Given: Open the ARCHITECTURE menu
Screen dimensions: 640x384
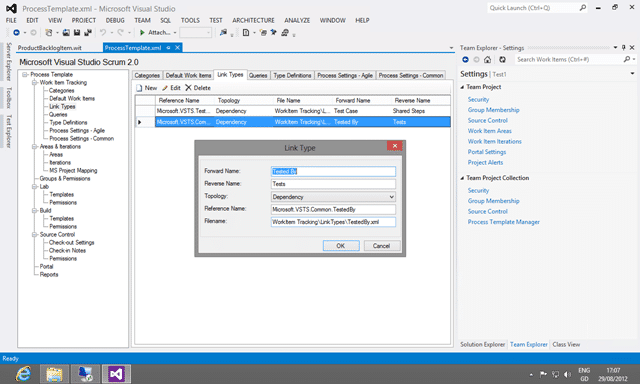Looking at the screenshot, I should (x=253, y=20).
